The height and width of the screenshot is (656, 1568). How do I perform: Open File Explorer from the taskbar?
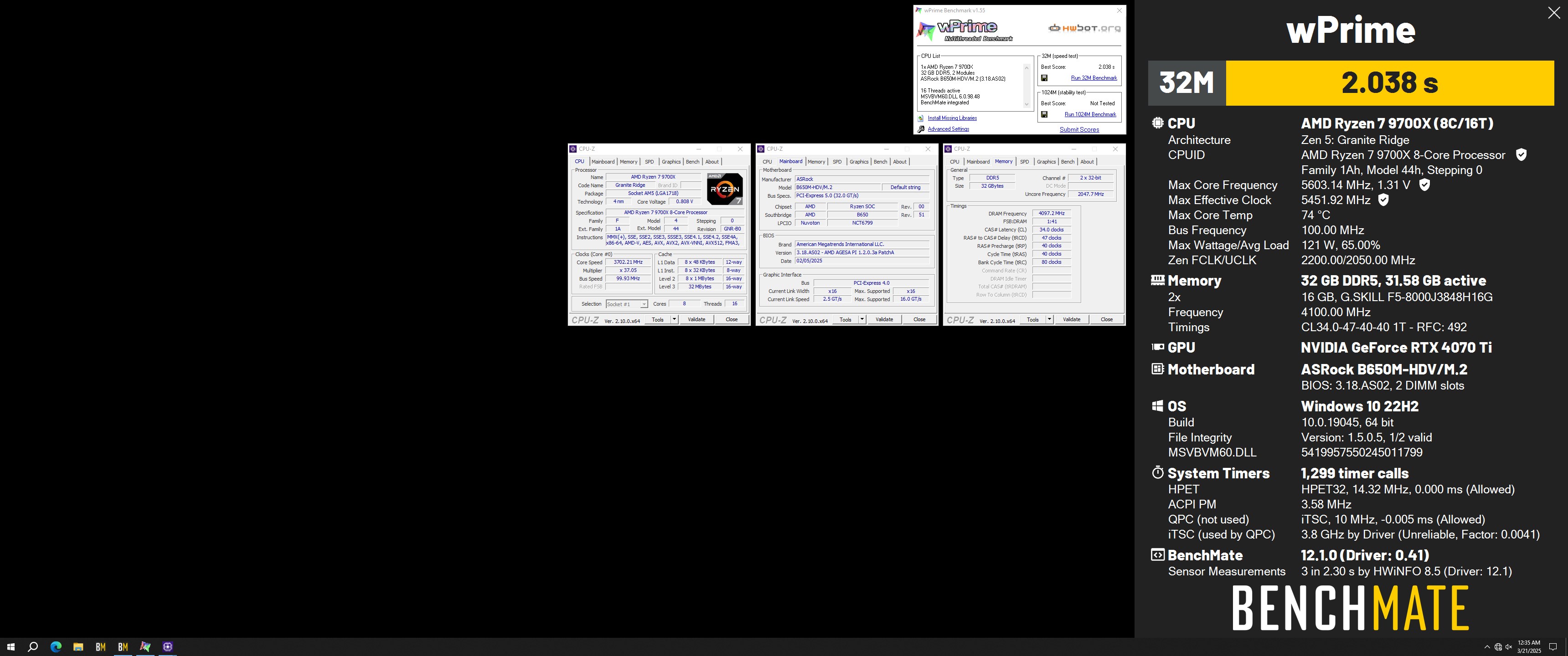point(78,646)
